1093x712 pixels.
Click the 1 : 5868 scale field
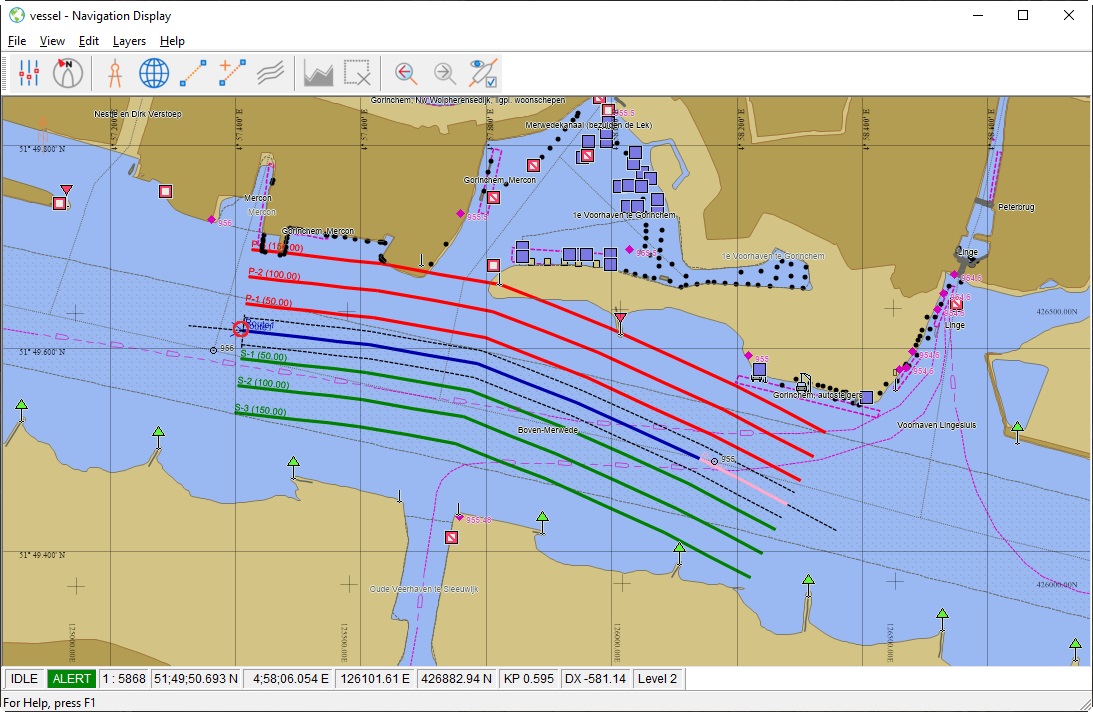[124, 679]
